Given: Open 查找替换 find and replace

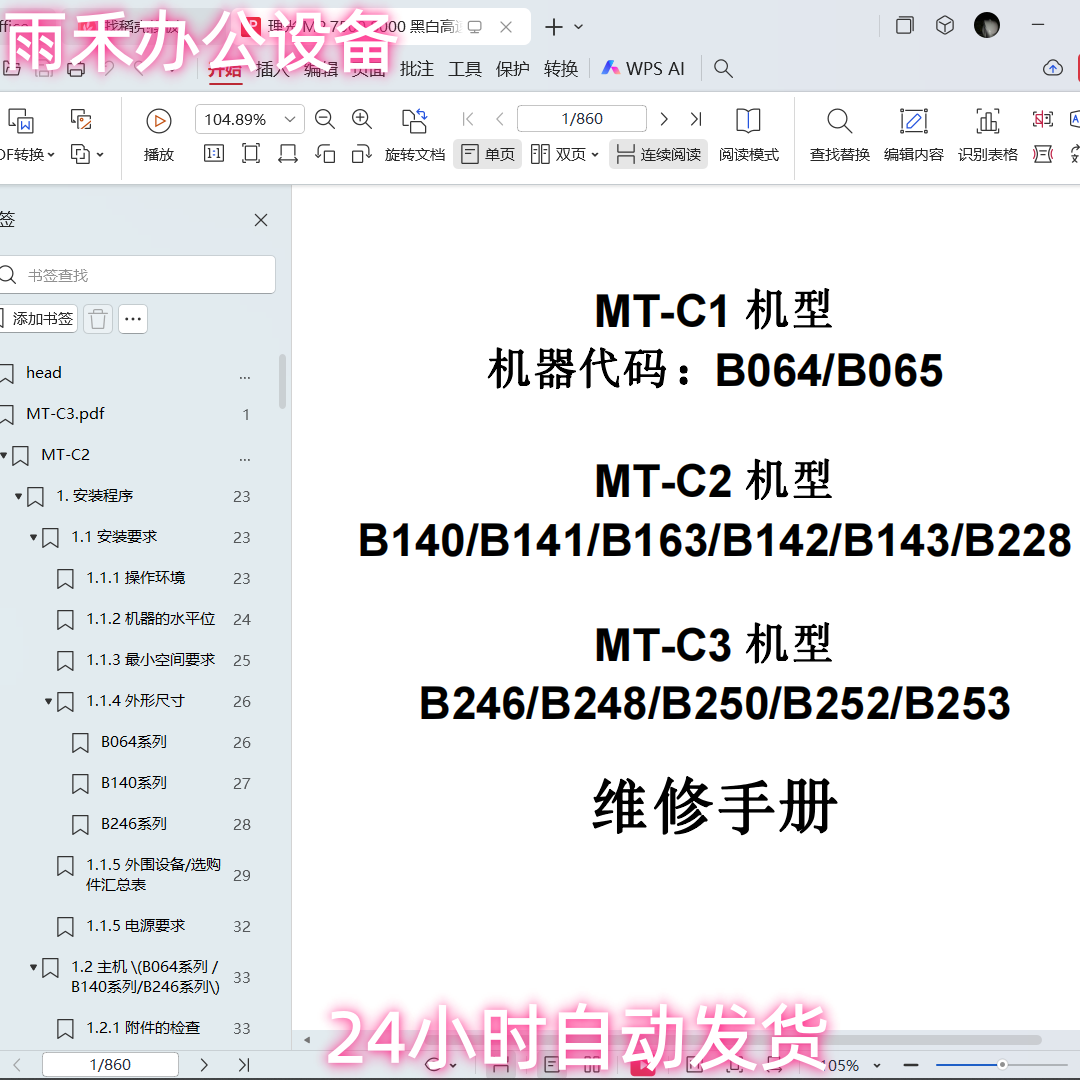Looking at the screenshot, I should pyautogui.click(x=840, y=135).
